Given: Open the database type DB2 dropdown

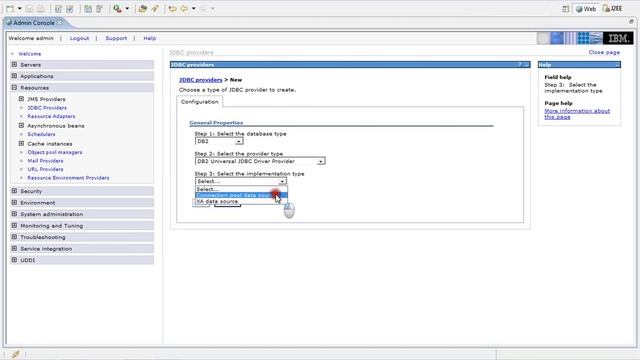Looking at the screenshot, I should point(219,141).
